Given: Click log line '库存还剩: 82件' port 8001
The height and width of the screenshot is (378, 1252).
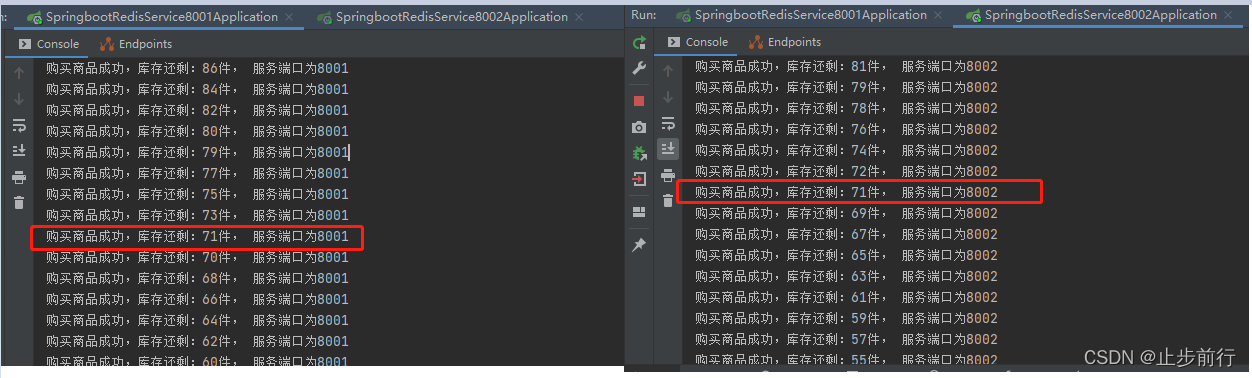Looking at the screenshot, I should point(197,110).
